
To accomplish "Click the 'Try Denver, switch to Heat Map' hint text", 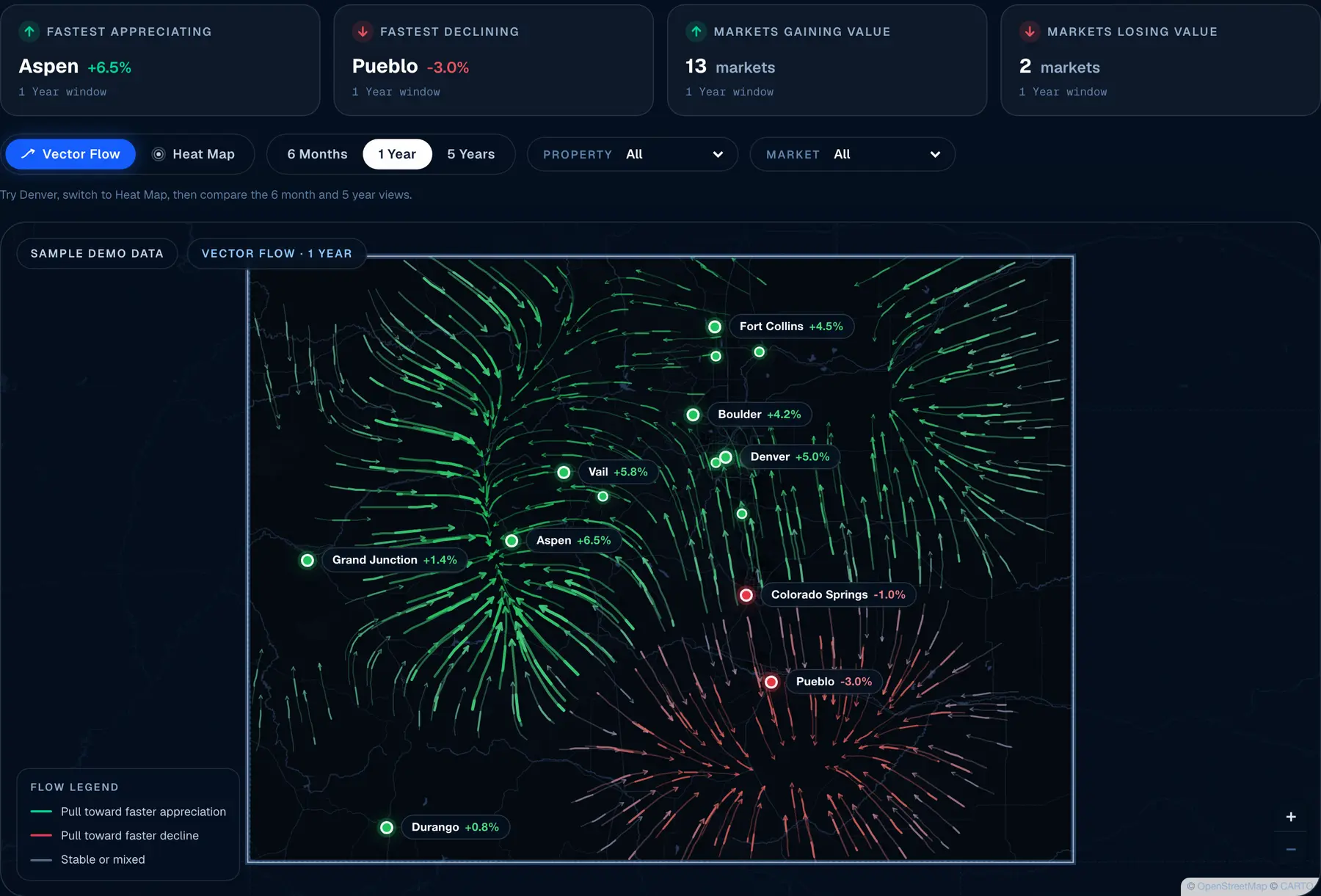I will pyautogui.click(x=206, y=194).
